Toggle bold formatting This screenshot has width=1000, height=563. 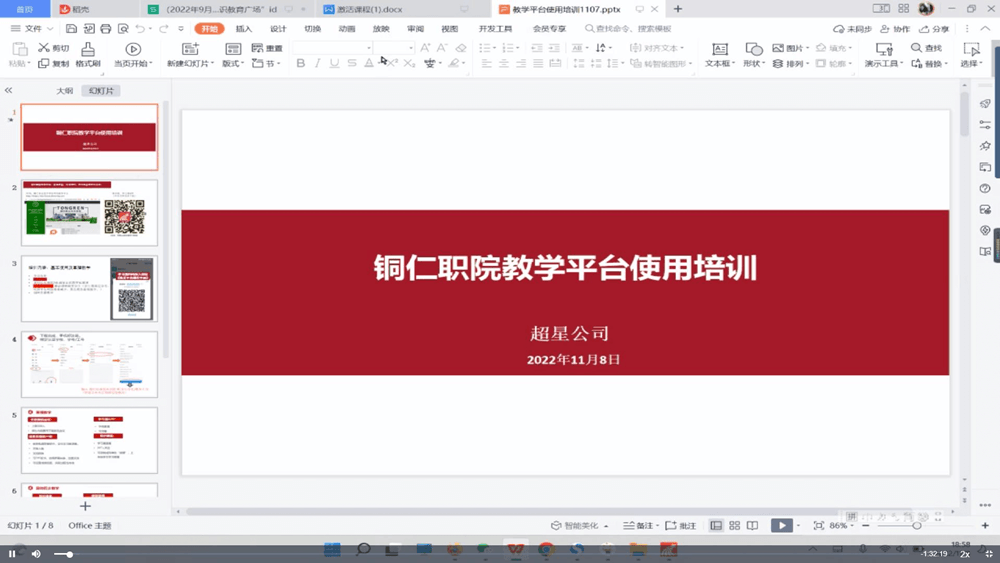click(300, 63)
